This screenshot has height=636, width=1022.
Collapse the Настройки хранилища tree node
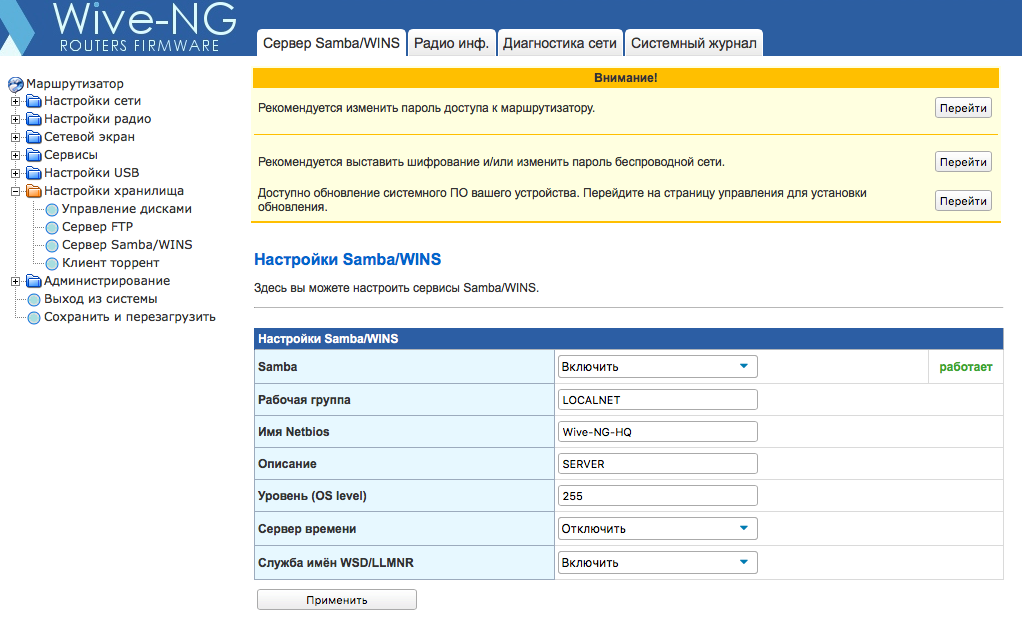16,192
